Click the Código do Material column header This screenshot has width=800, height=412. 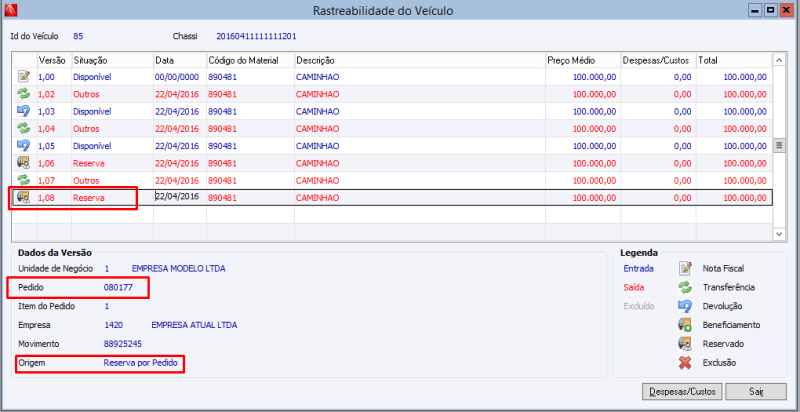point(250,60)
